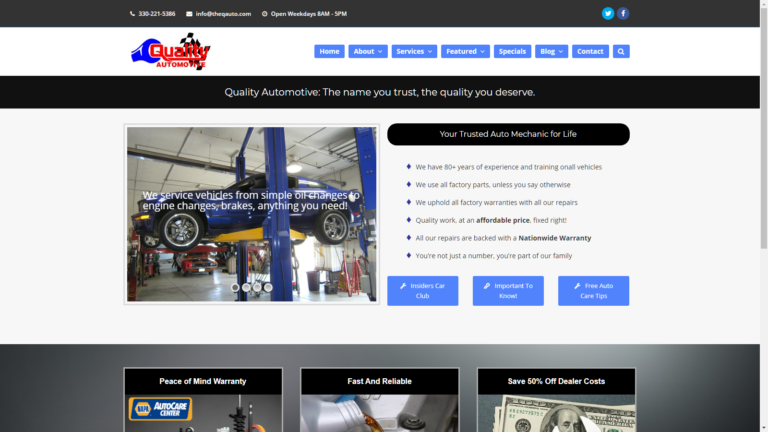
Task: Expand the Services dropdown menu
Action: (x=414, y=51)
